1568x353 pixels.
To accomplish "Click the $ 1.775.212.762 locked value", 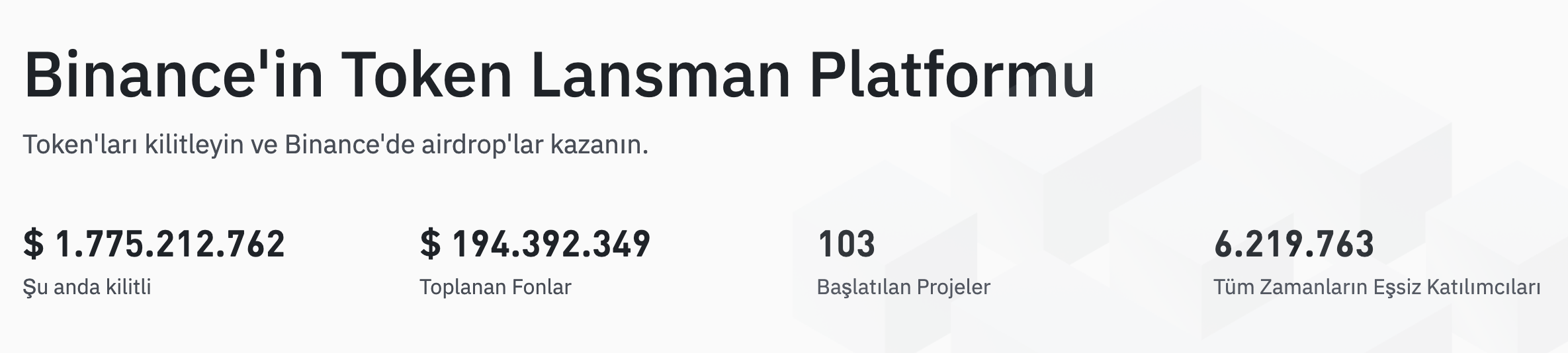I will coord(154,243).
